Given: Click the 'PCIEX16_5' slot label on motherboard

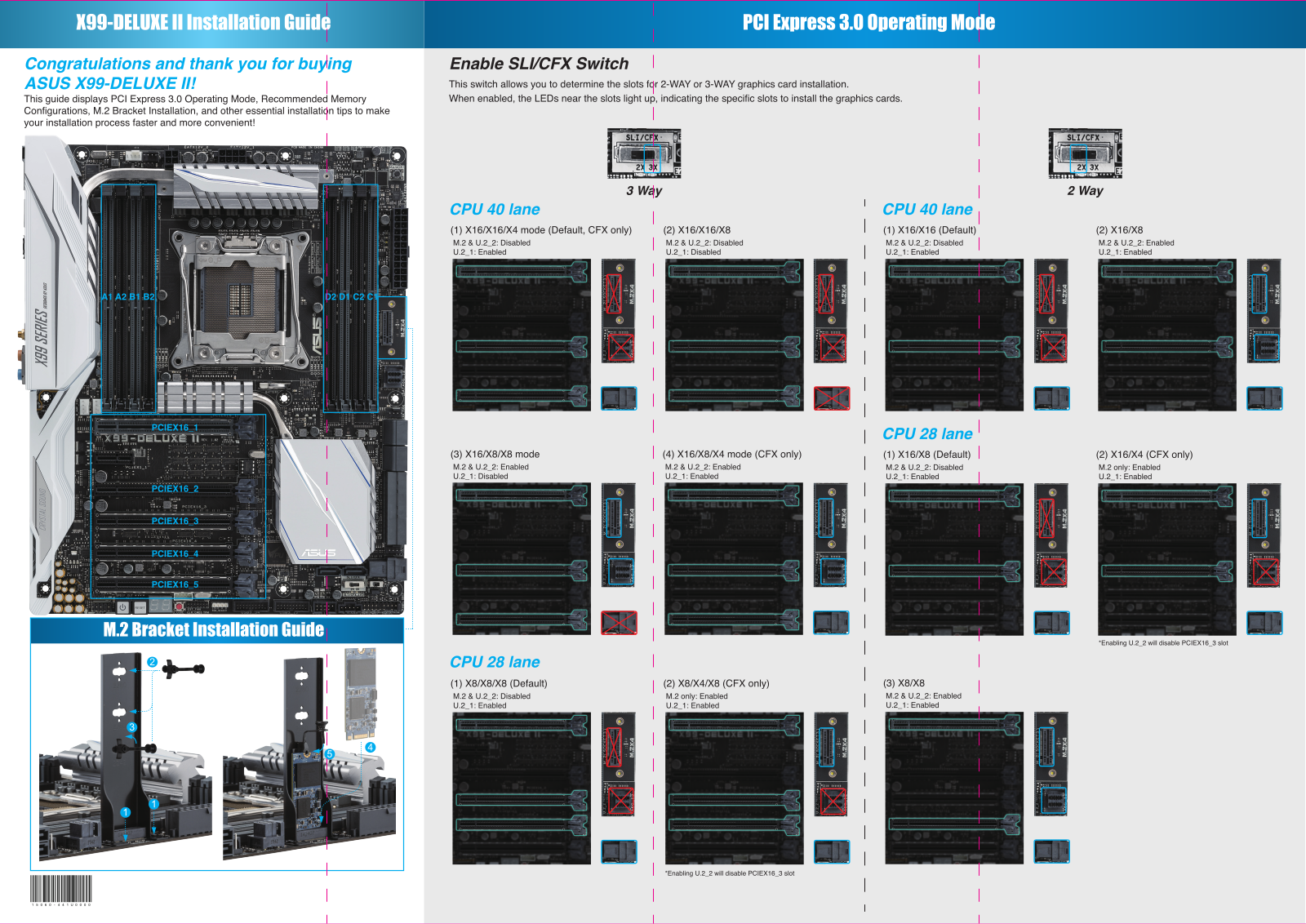Looking at the screenshot, I should coord(175,584).
